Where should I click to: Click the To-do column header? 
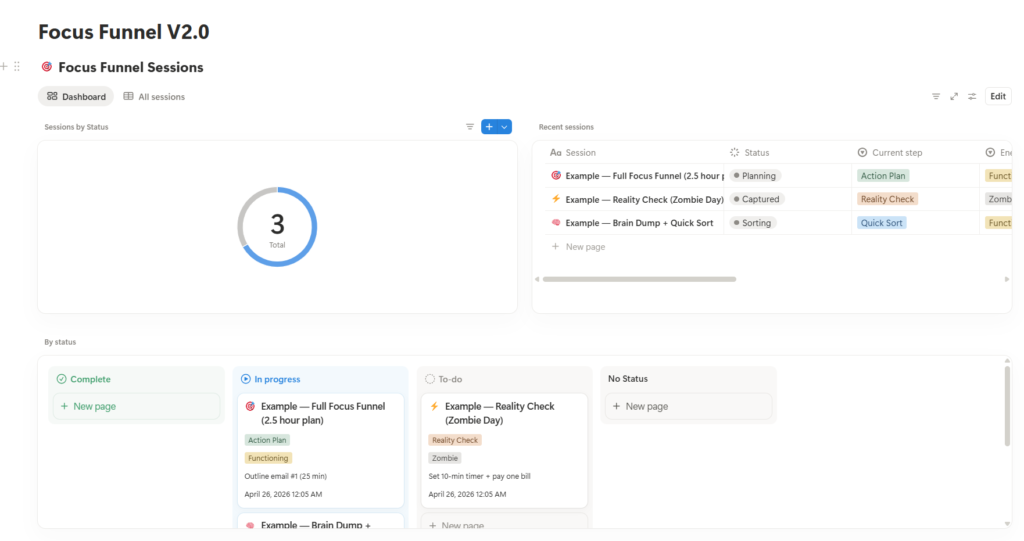click(x=443, y=379)
